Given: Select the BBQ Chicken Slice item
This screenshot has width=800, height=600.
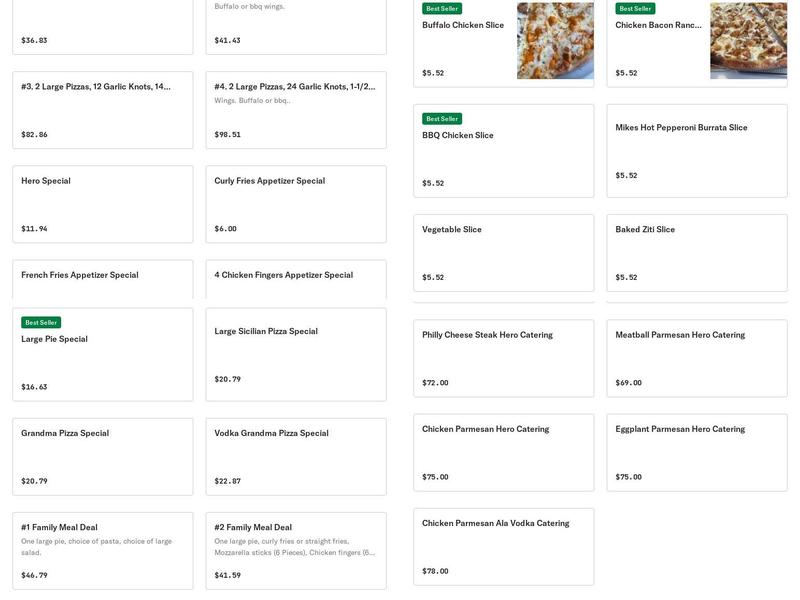Looking at the screenshot, I should pyautogui.click(x=503, y=150).
